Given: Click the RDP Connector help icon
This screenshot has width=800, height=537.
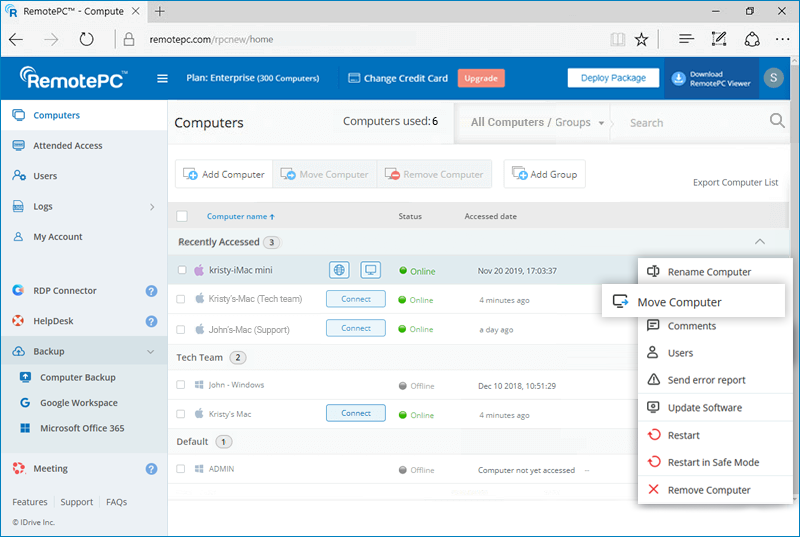Looking at the screenshot, I should pyautogui.click(x=151, y=291).
